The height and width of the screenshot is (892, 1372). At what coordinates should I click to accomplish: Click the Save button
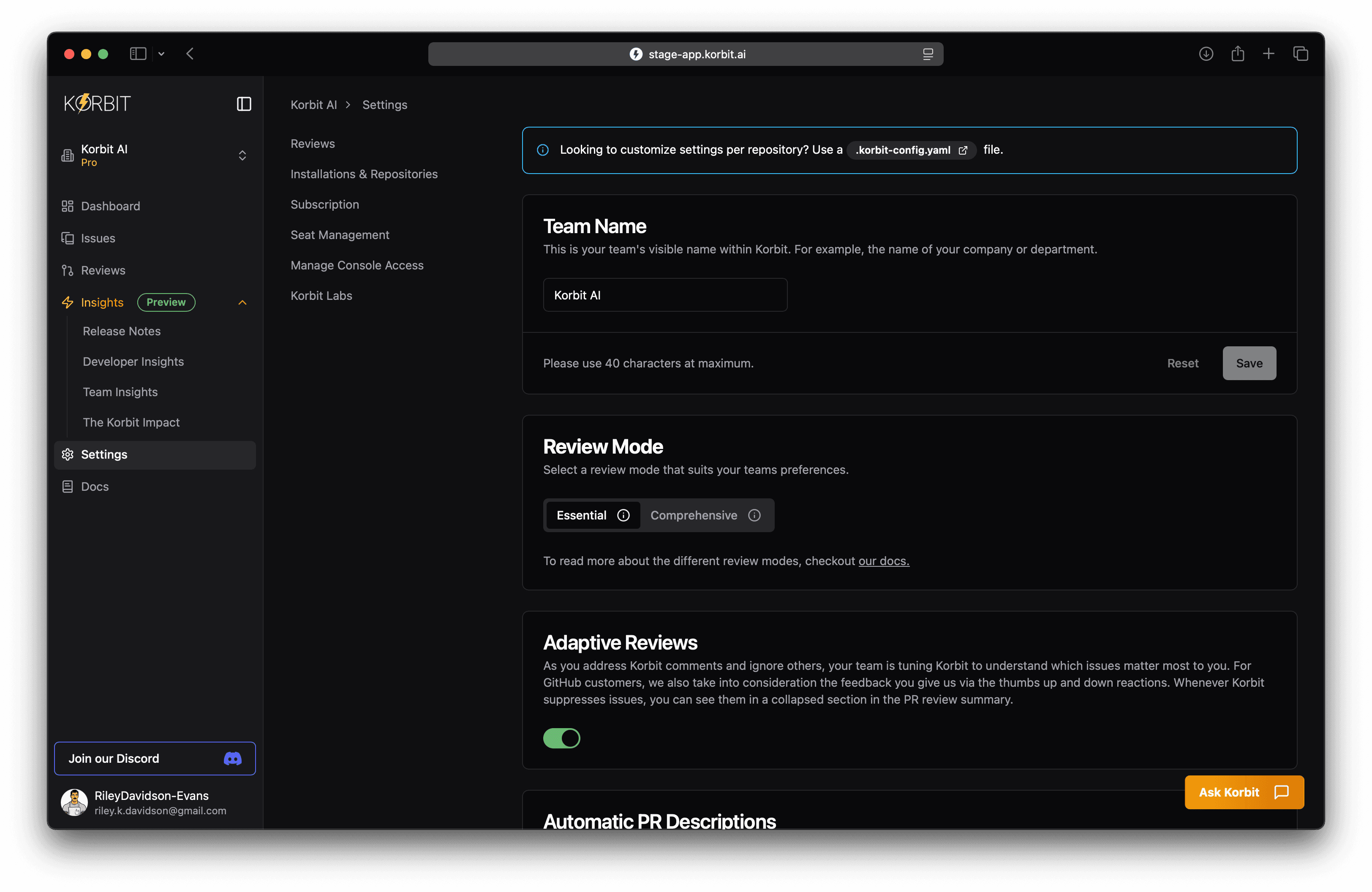click(x=1249, y=363)
